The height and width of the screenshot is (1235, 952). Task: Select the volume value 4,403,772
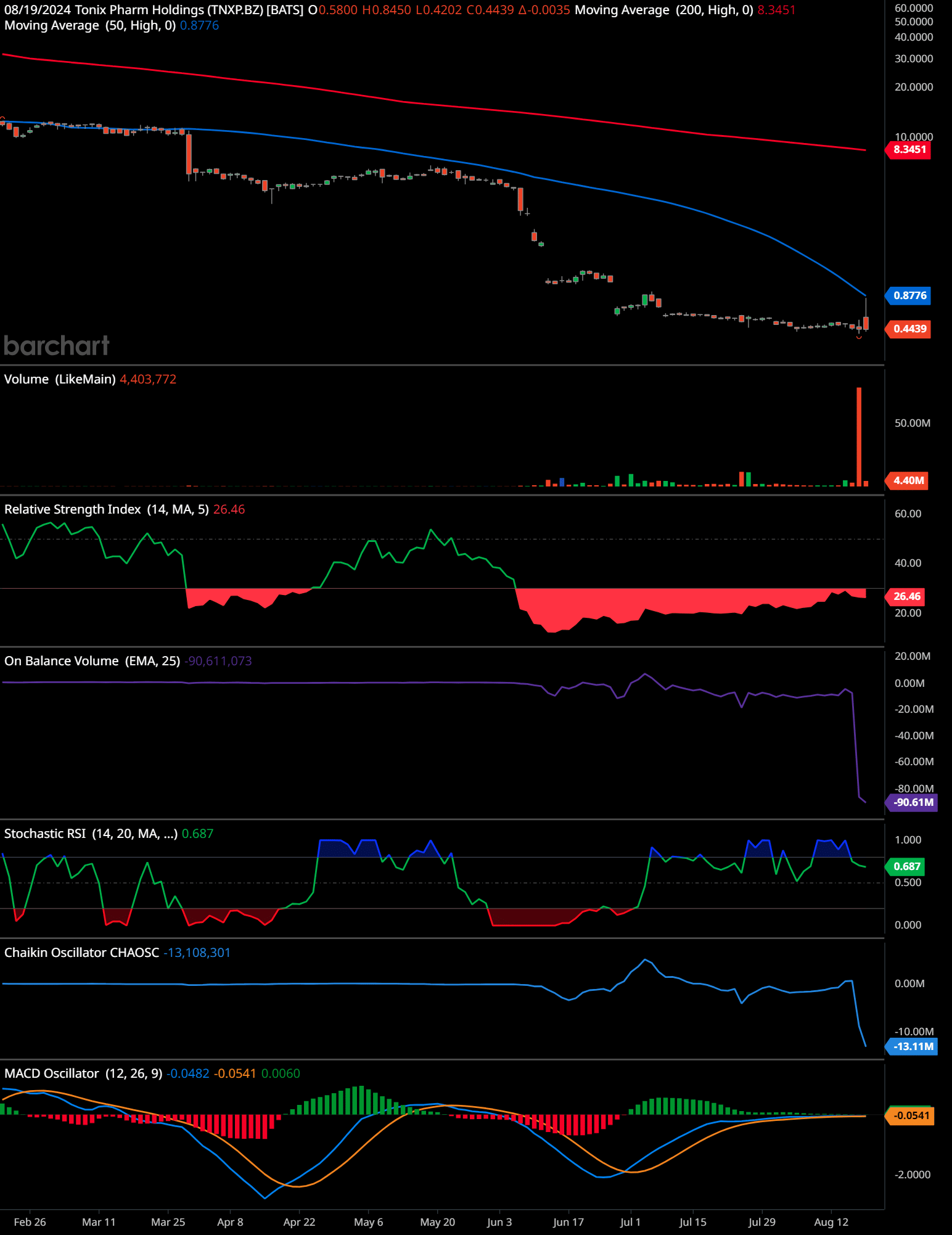pyautogui.click(x=148, y=379)
